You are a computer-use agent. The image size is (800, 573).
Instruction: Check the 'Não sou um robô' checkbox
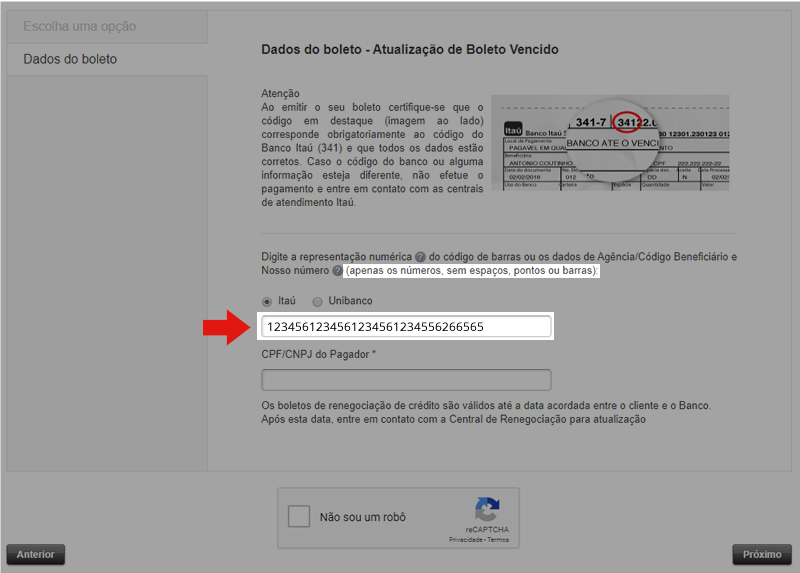[x=299, y=516]
